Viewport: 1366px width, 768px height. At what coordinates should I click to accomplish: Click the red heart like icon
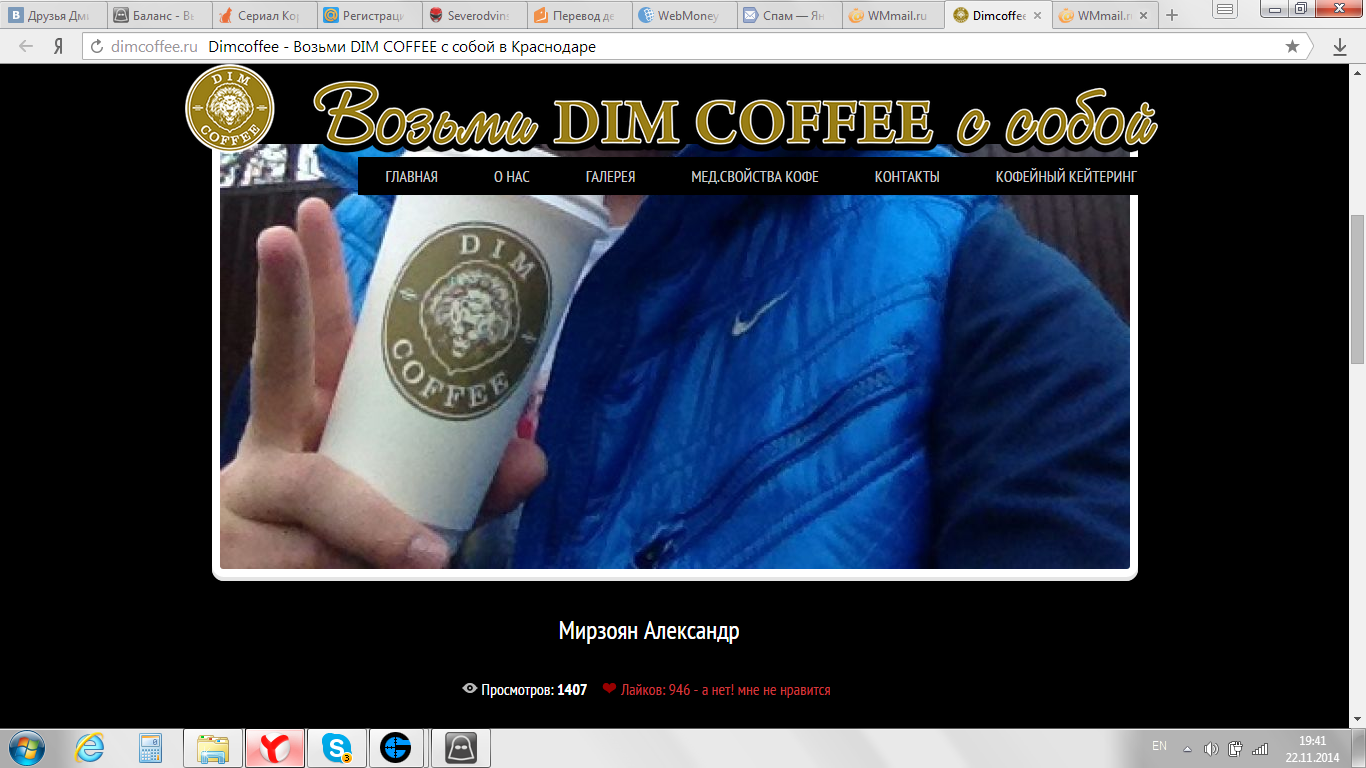pos(609,688)
